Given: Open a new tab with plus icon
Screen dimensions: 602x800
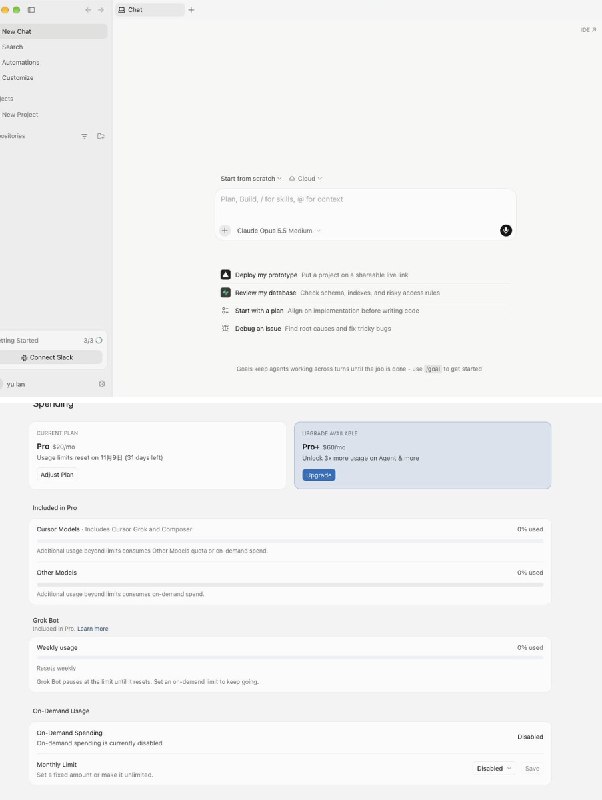Looking at the screenshot, I should (191, 10).
